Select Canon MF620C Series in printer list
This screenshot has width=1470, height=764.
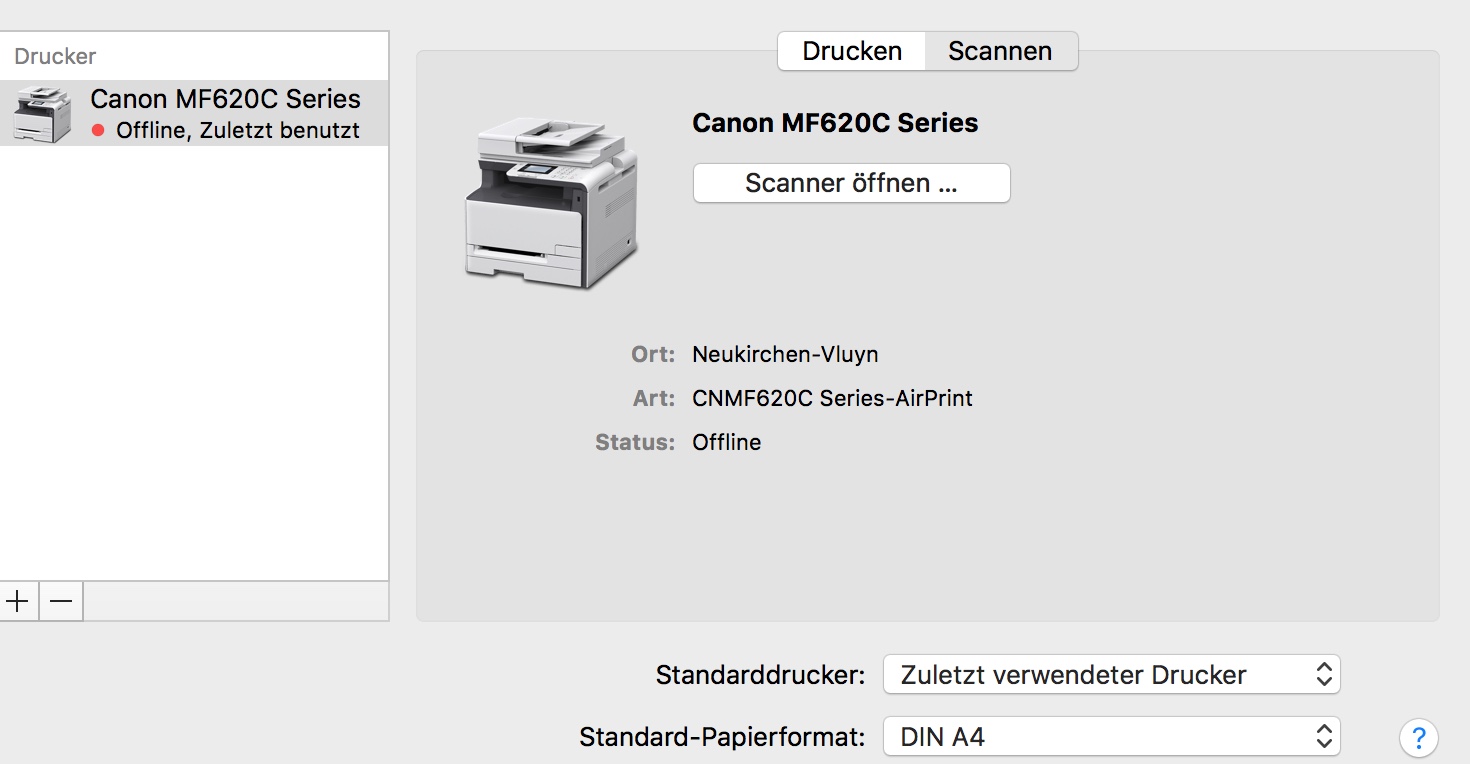[225, 99]
